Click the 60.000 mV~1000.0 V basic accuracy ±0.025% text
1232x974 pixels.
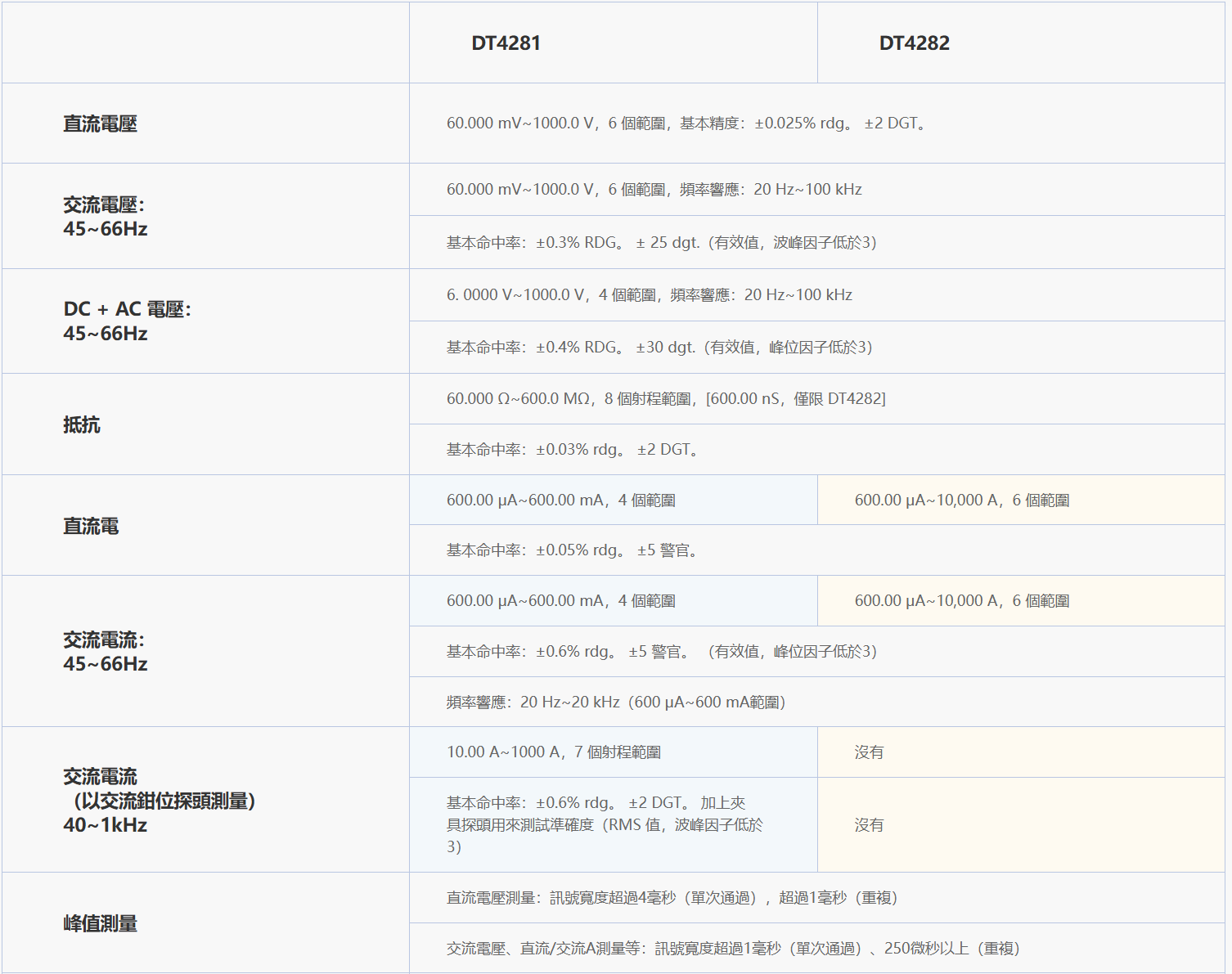click(x=686, y=123)
